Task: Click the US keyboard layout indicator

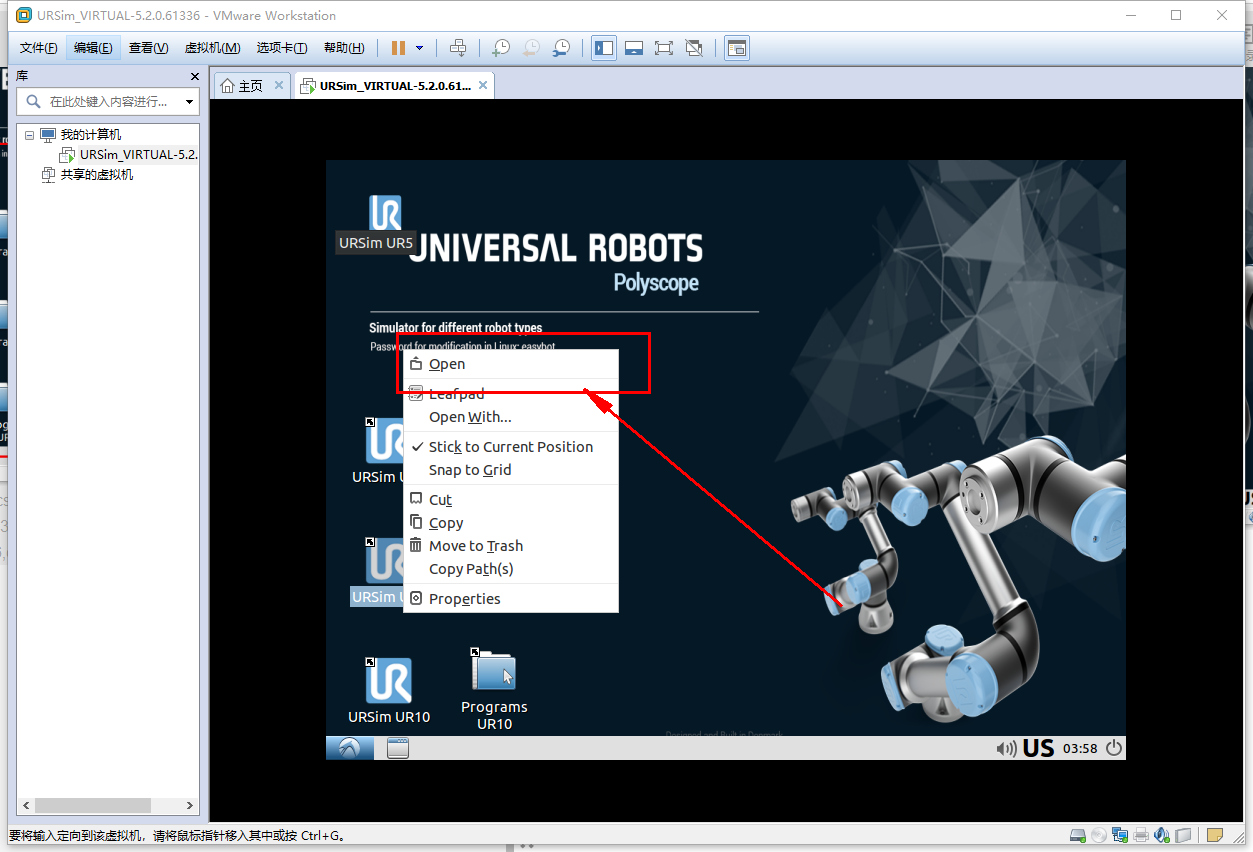Action: click(1038, 748)
